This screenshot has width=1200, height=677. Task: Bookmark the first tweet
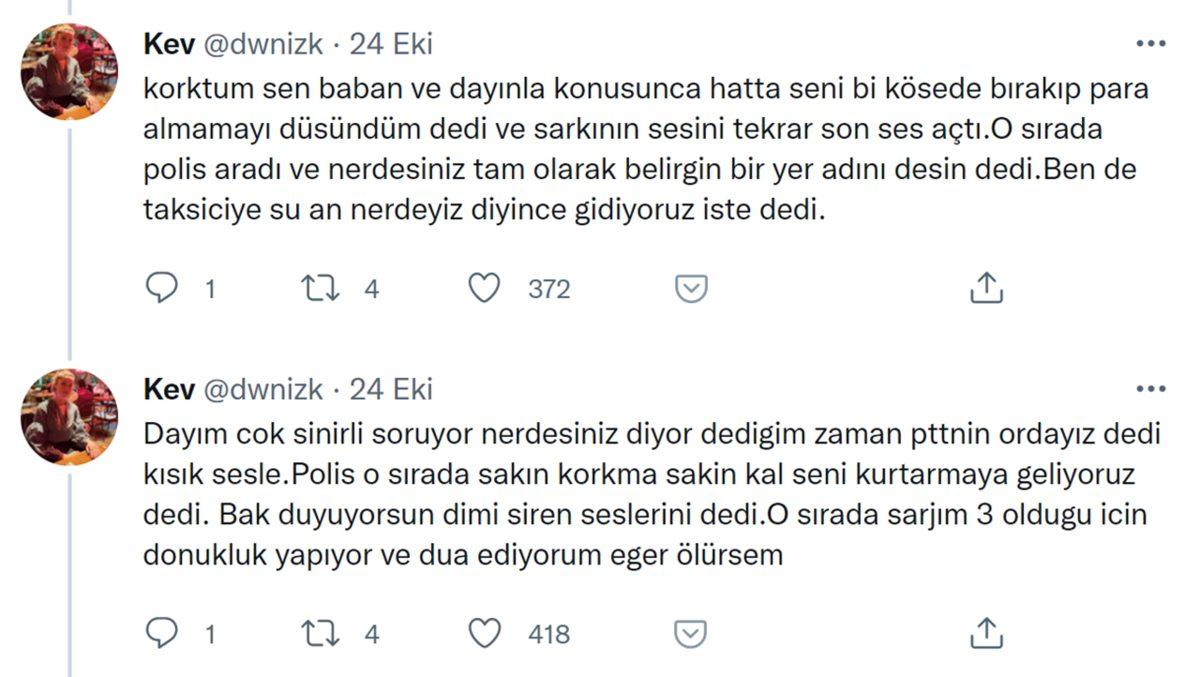689,287
